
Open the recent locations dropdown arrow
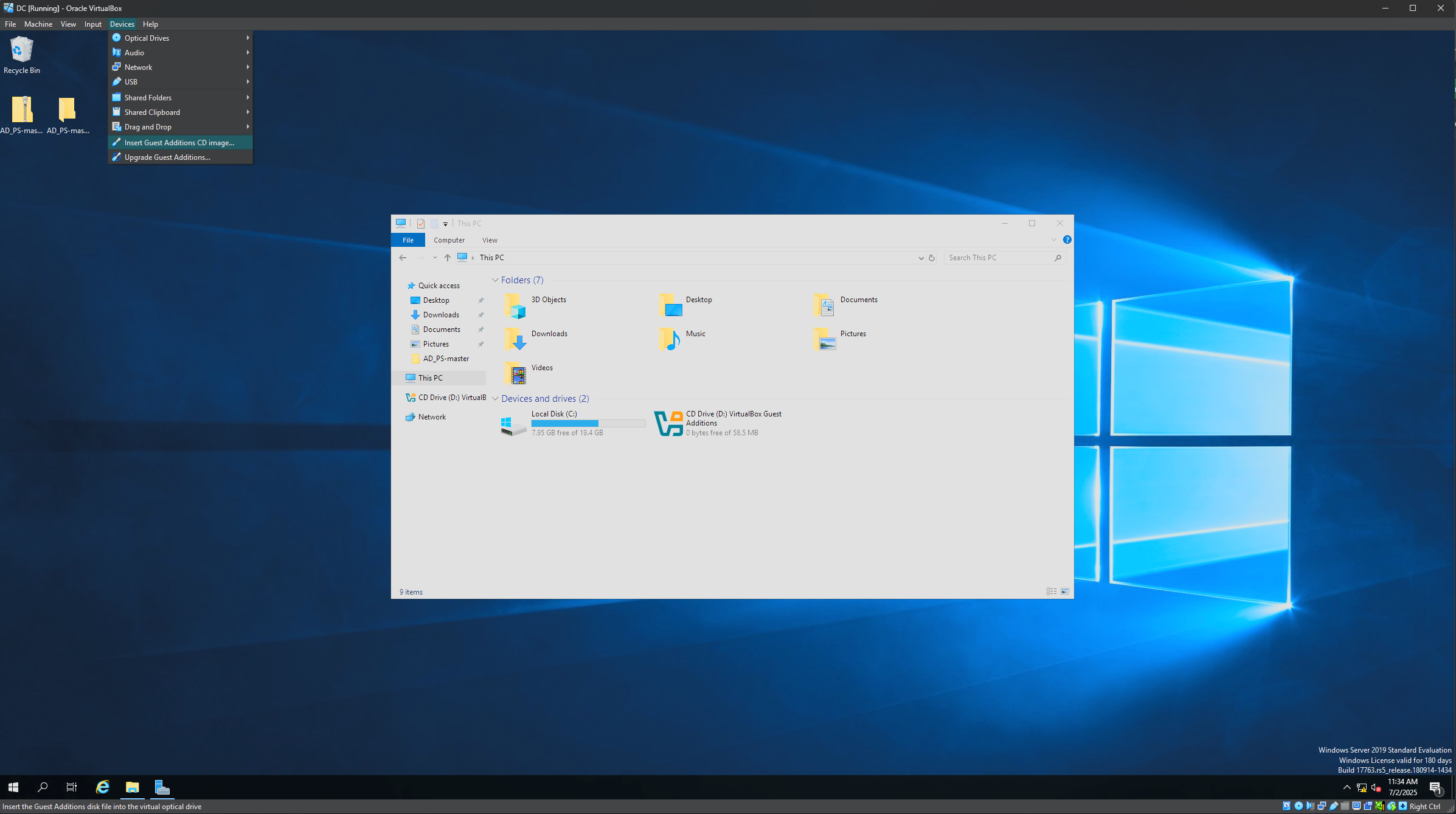point(435,258)
